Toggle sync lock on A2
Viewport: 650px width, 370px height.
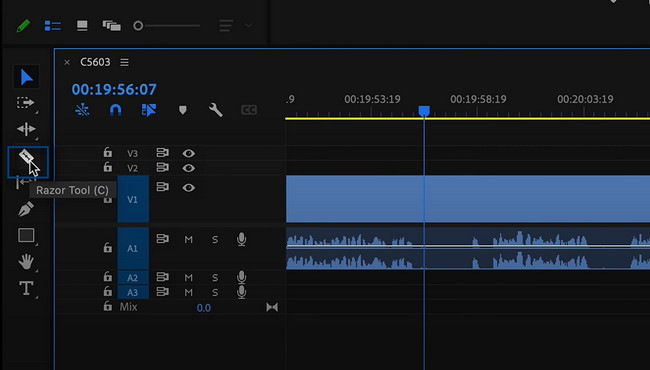(162, 277)
